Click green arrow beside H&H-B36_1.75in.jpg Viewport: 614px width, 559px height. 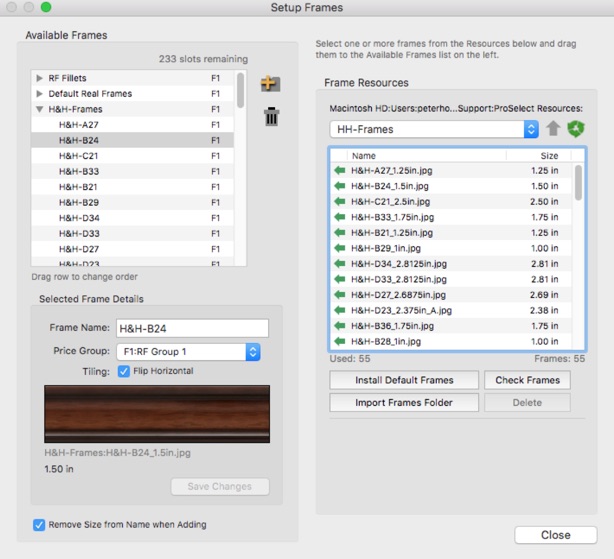point(340,326)
